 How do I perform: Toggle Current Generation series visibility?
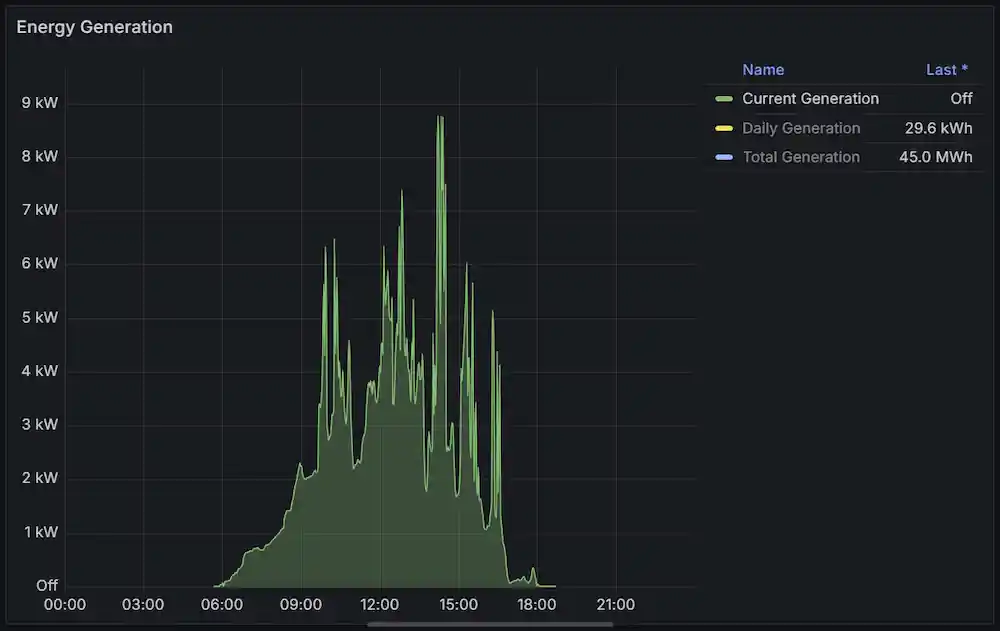point(809,98)
